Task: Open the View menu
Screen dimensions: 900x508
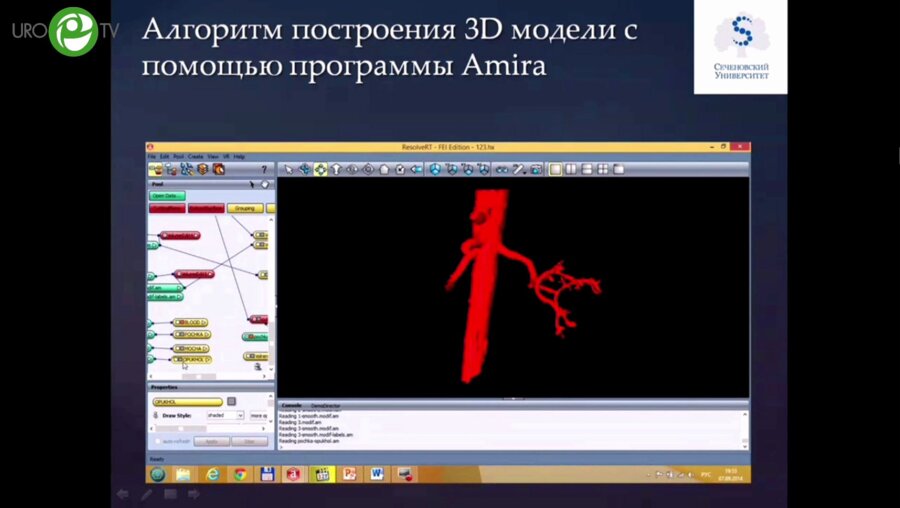Action: 212,156
